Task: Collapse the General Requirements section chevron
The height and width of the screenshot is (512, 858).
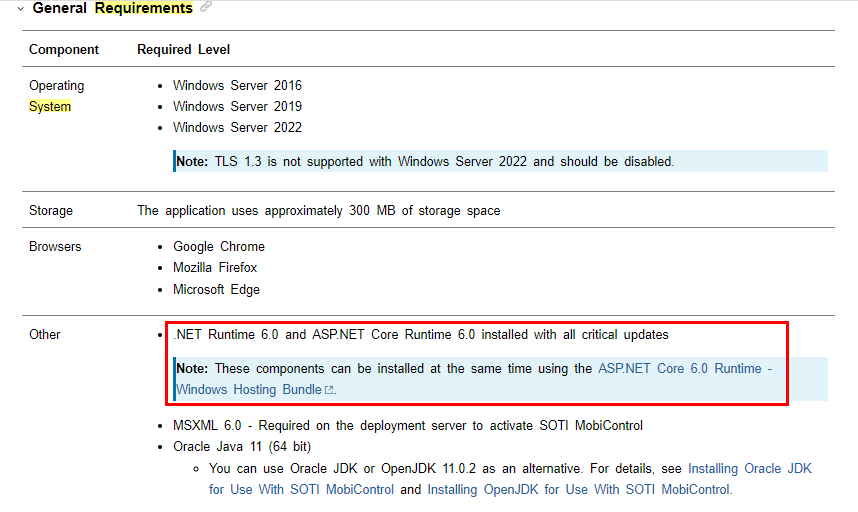Action: point(19,8)
